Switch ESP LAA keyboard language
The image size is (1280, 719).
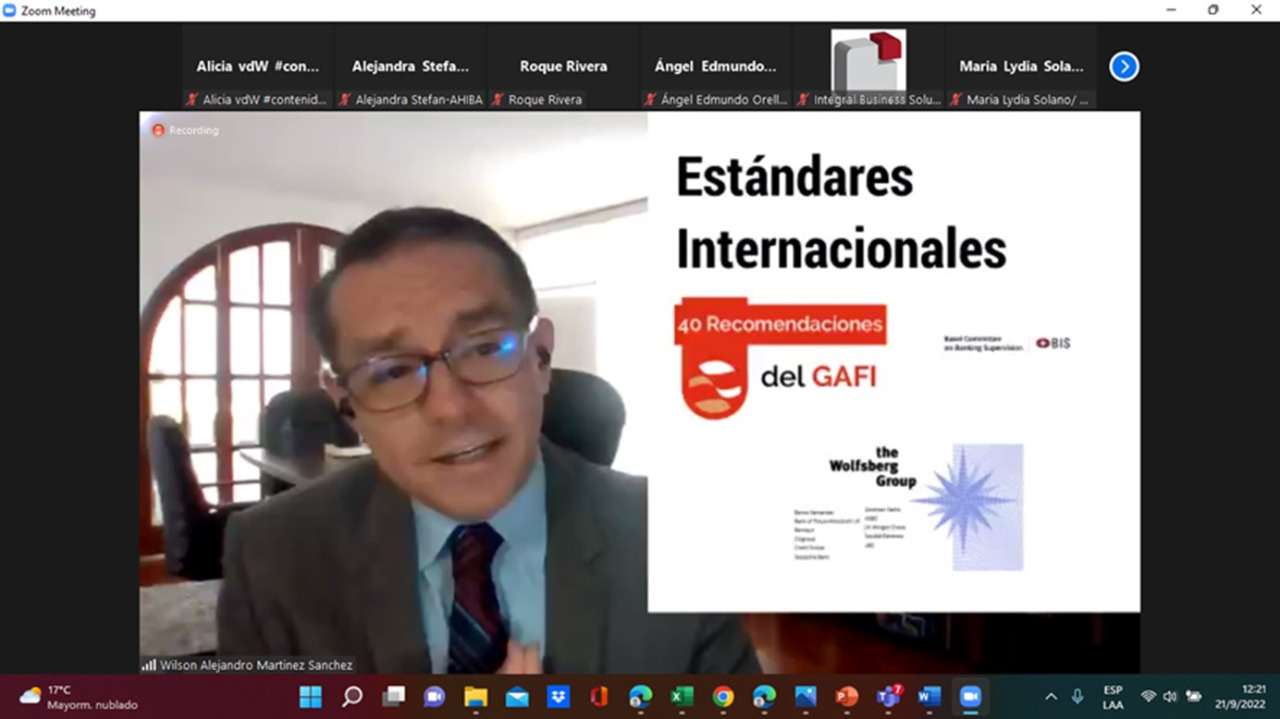pyautogui.click(x=1113, y=697)
